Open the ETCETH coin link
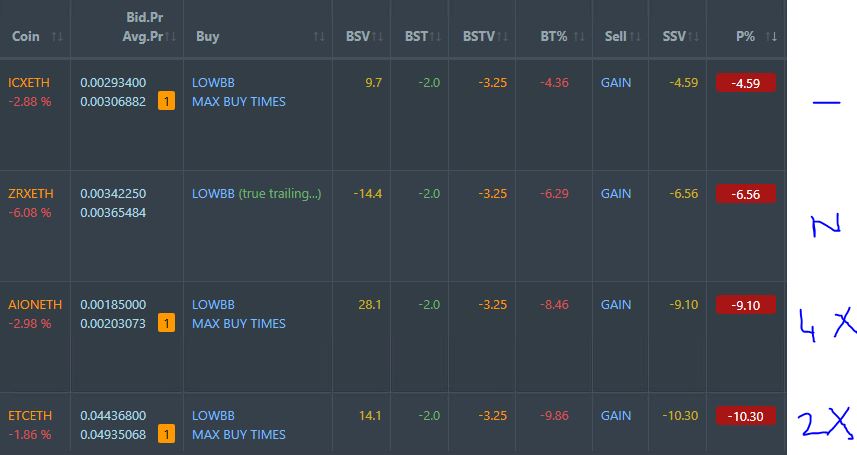This screenshot has height=455, width=857. pyautogui.click(x=30, y=416)
